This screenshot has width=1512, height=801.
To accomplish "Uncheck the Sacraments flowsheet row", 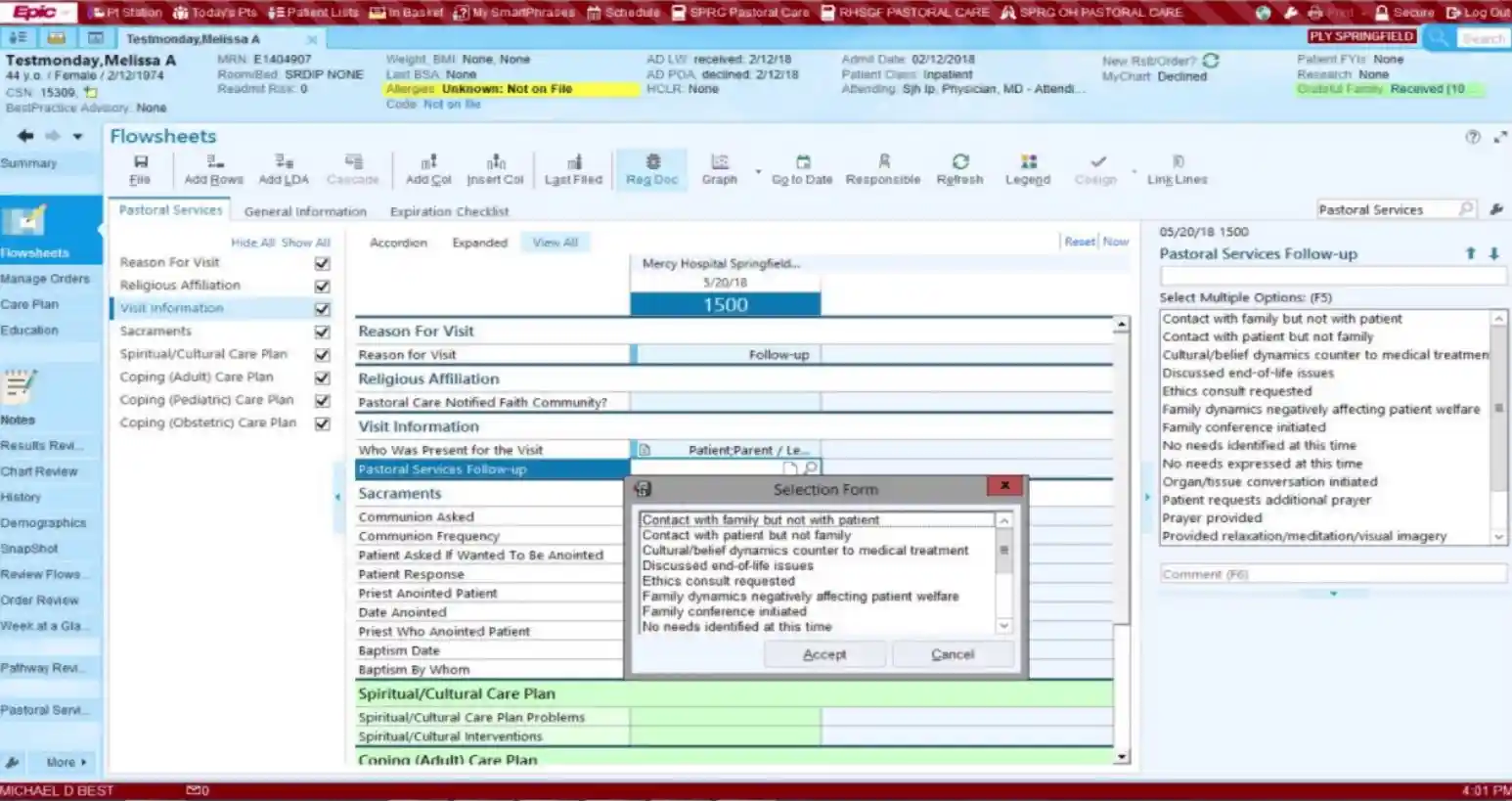I will [322, 331].
